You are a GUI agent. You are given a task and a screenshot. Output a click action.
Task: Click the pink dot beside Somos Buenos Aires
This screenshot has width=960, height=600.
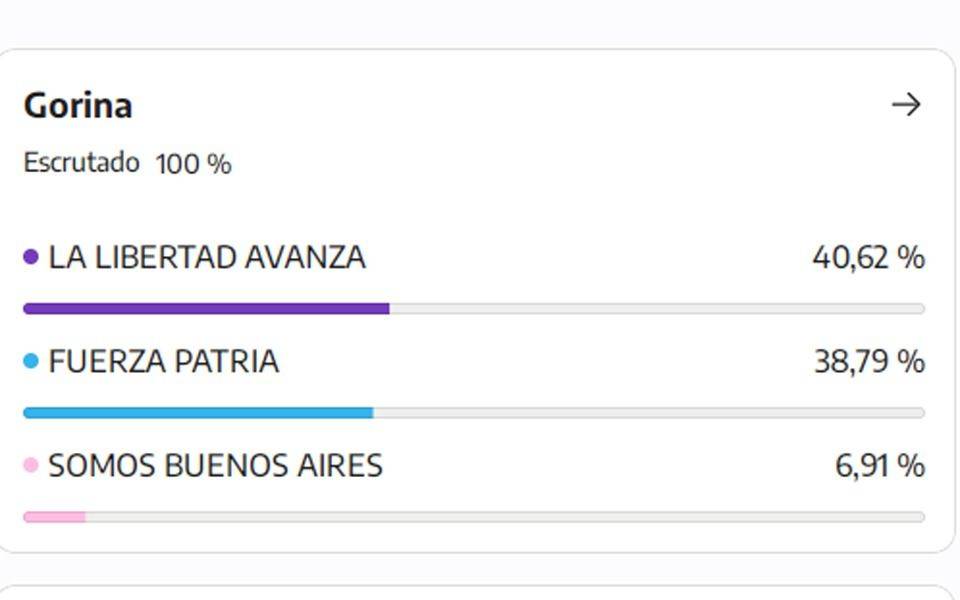click(x=31, y=465)
